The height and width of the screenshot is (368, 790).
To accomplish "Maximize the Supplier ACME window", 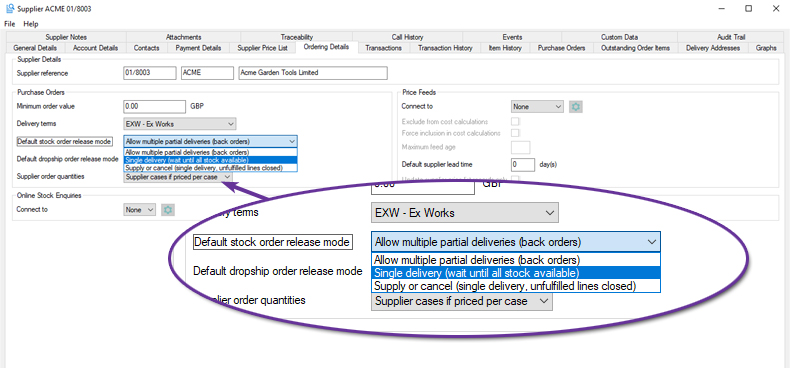I will pyautogui.click(x=749, y=9).
